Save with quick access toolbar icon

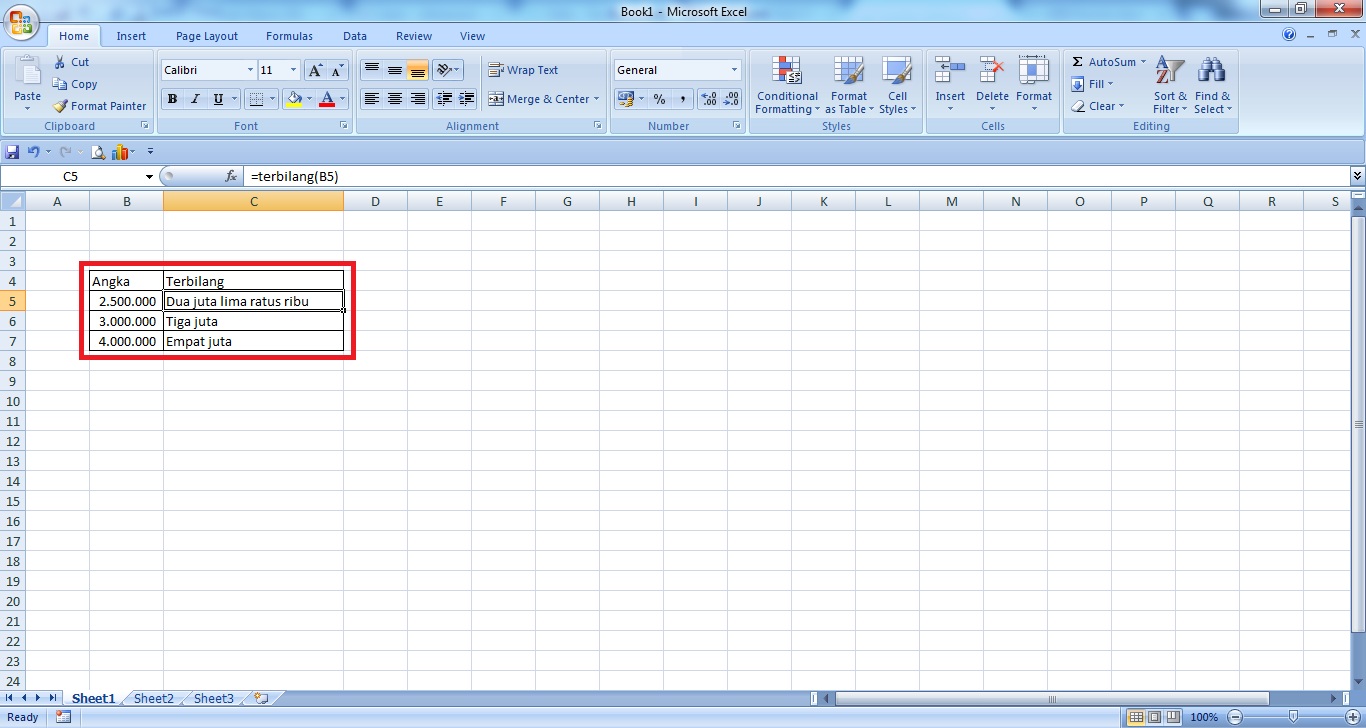coord(12,152)
